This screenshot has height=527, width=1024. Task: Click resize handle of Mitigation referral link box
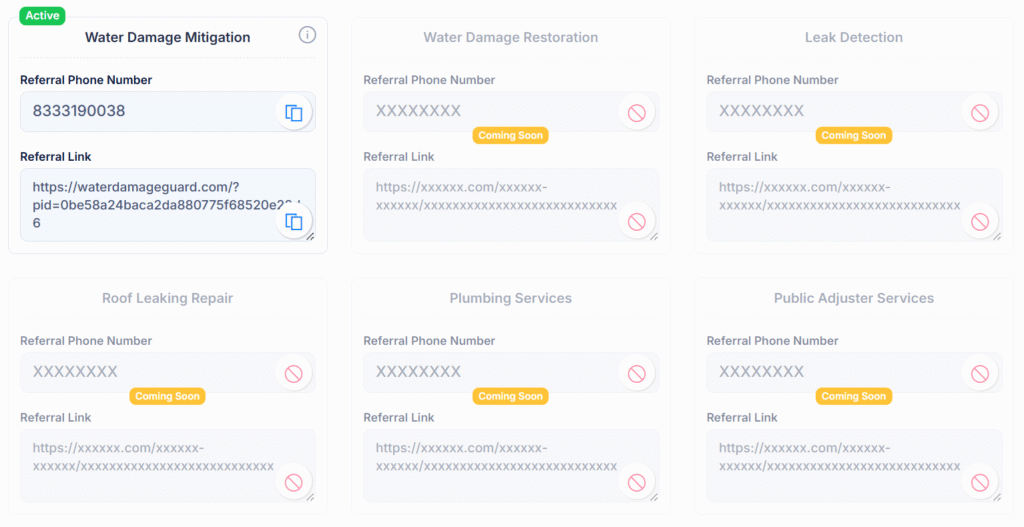[311, 236]
